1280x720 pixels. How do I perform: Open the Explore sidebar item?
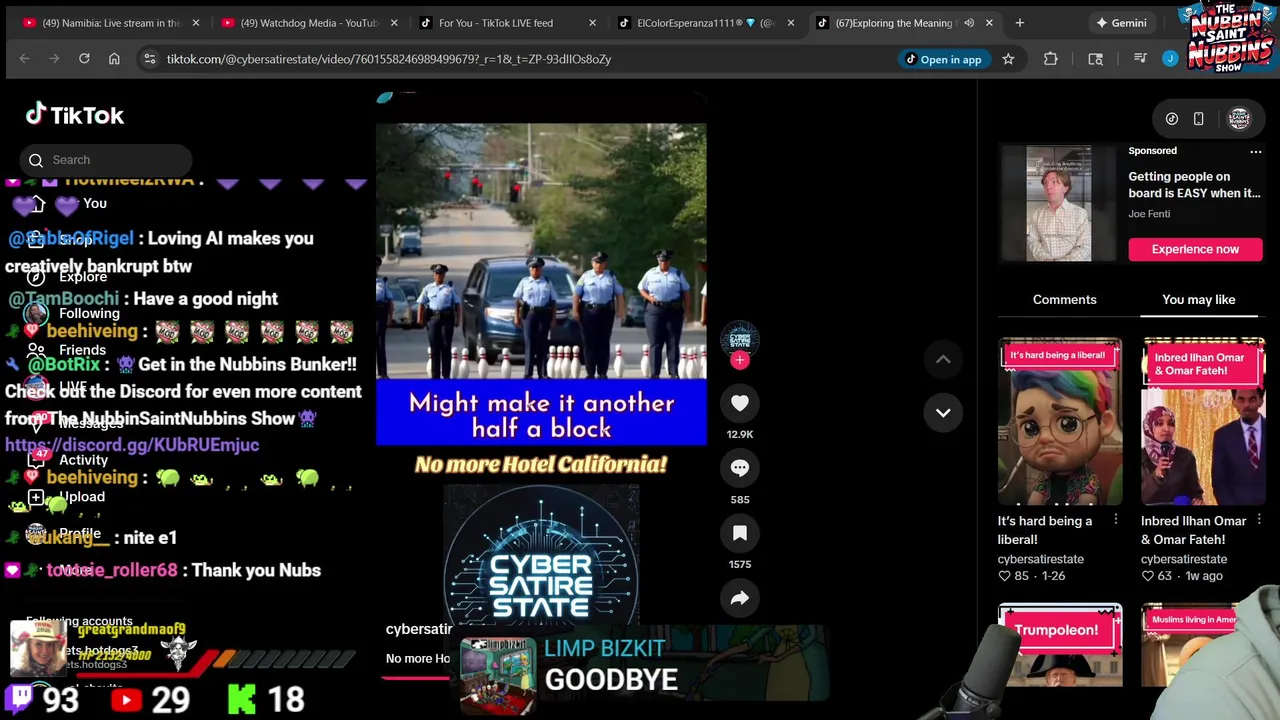(x=82, y=277)
